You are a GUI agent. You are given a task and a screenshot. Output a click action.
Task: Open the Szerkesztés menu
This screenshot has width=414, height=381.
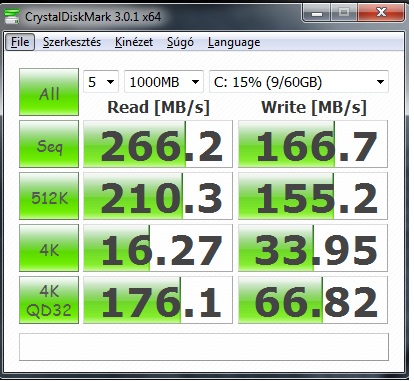coord(72,42)
